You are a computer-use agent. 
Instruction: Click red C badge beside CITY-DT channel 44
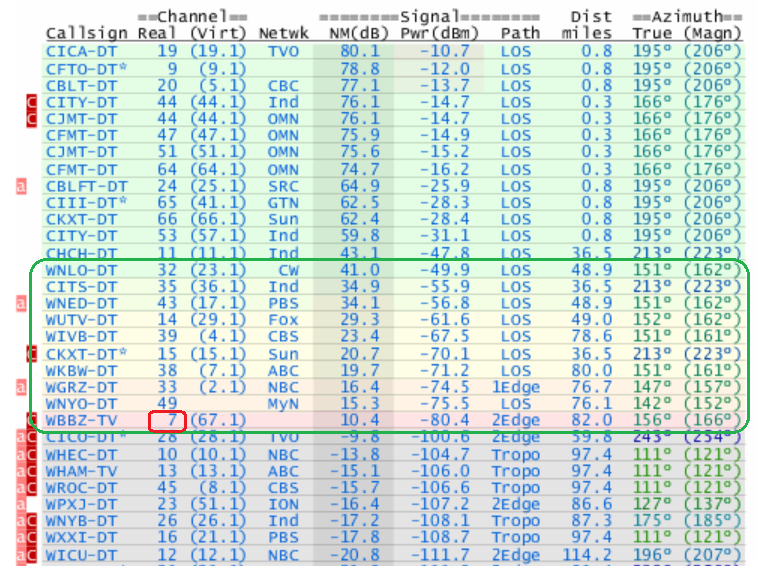click(32, 103)
